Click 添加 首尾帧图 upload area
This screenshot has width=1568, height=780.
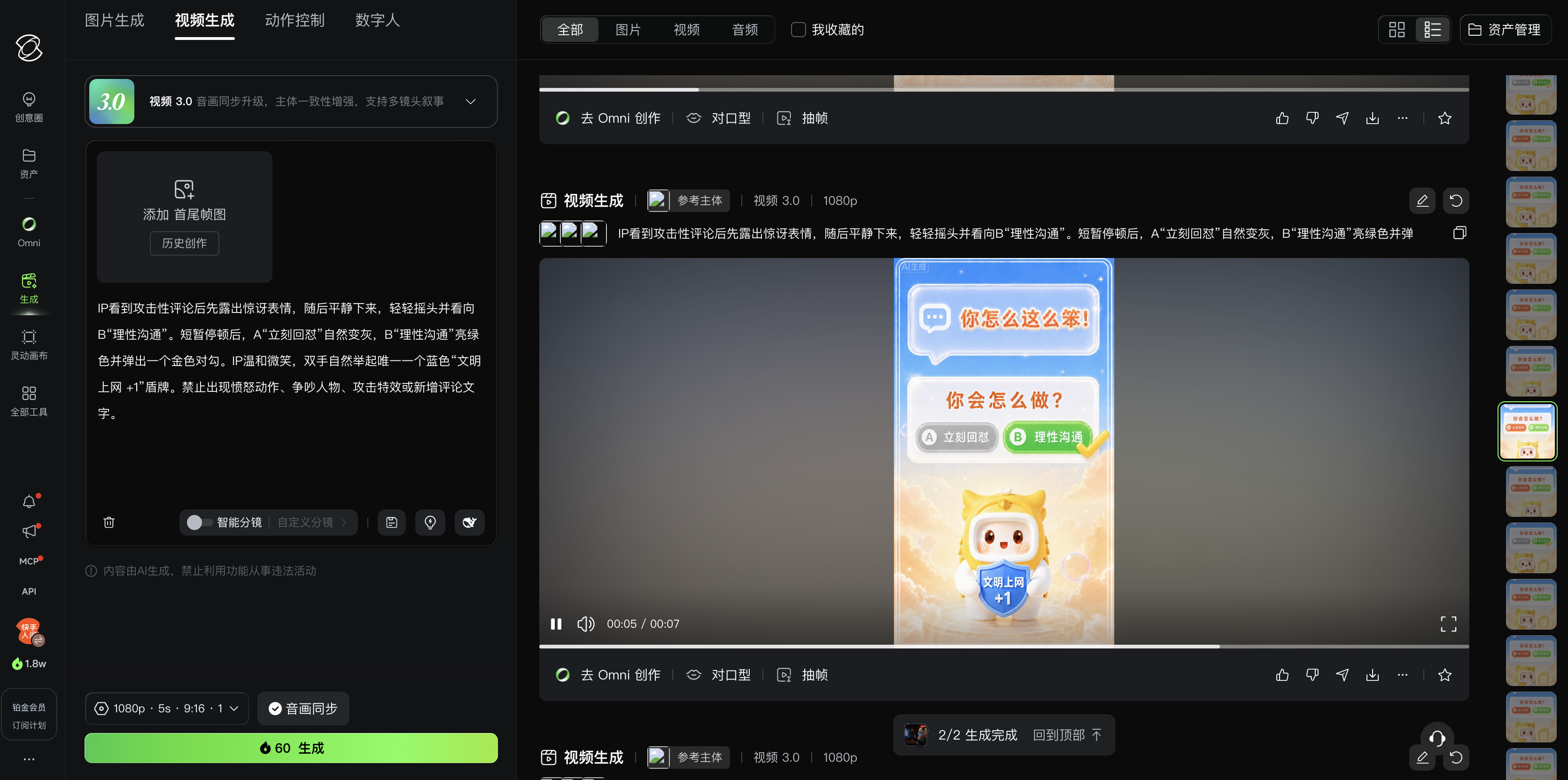(185, 217)
